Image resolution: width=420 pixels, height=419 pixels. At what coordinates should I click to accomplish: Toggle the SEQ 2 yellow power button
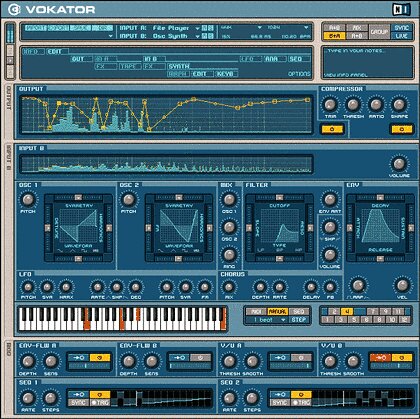coord(301,395)
